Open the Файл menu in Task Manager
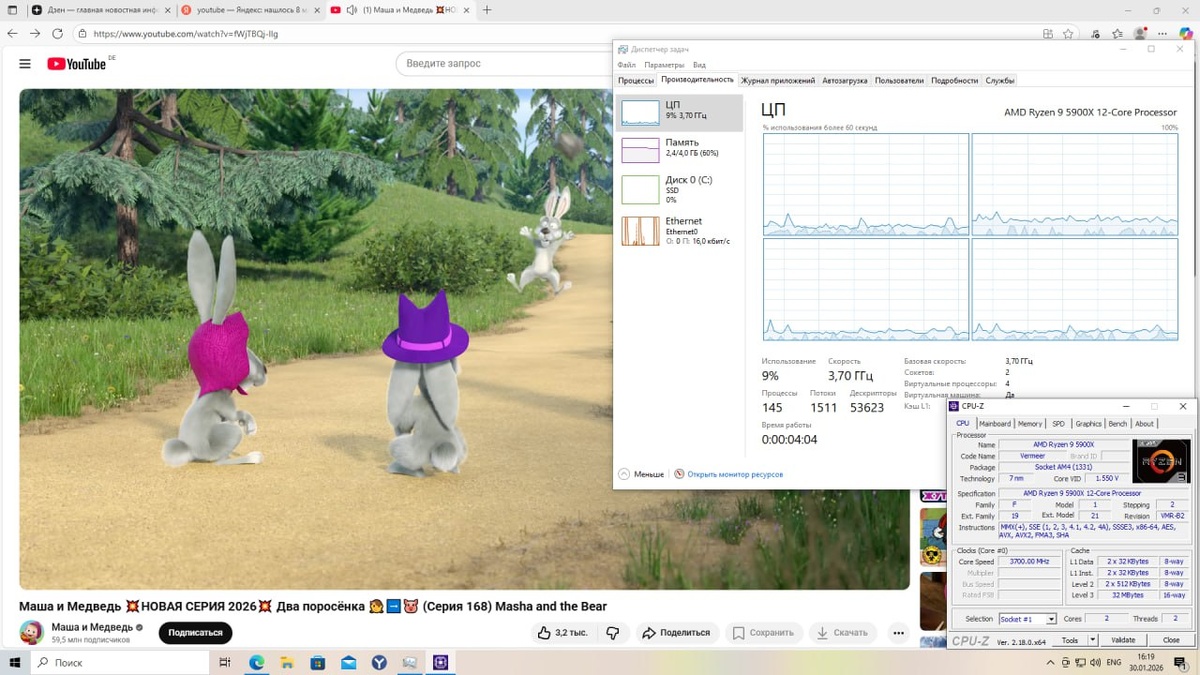This screenshot has width=1200, height=675. [627, 65]
